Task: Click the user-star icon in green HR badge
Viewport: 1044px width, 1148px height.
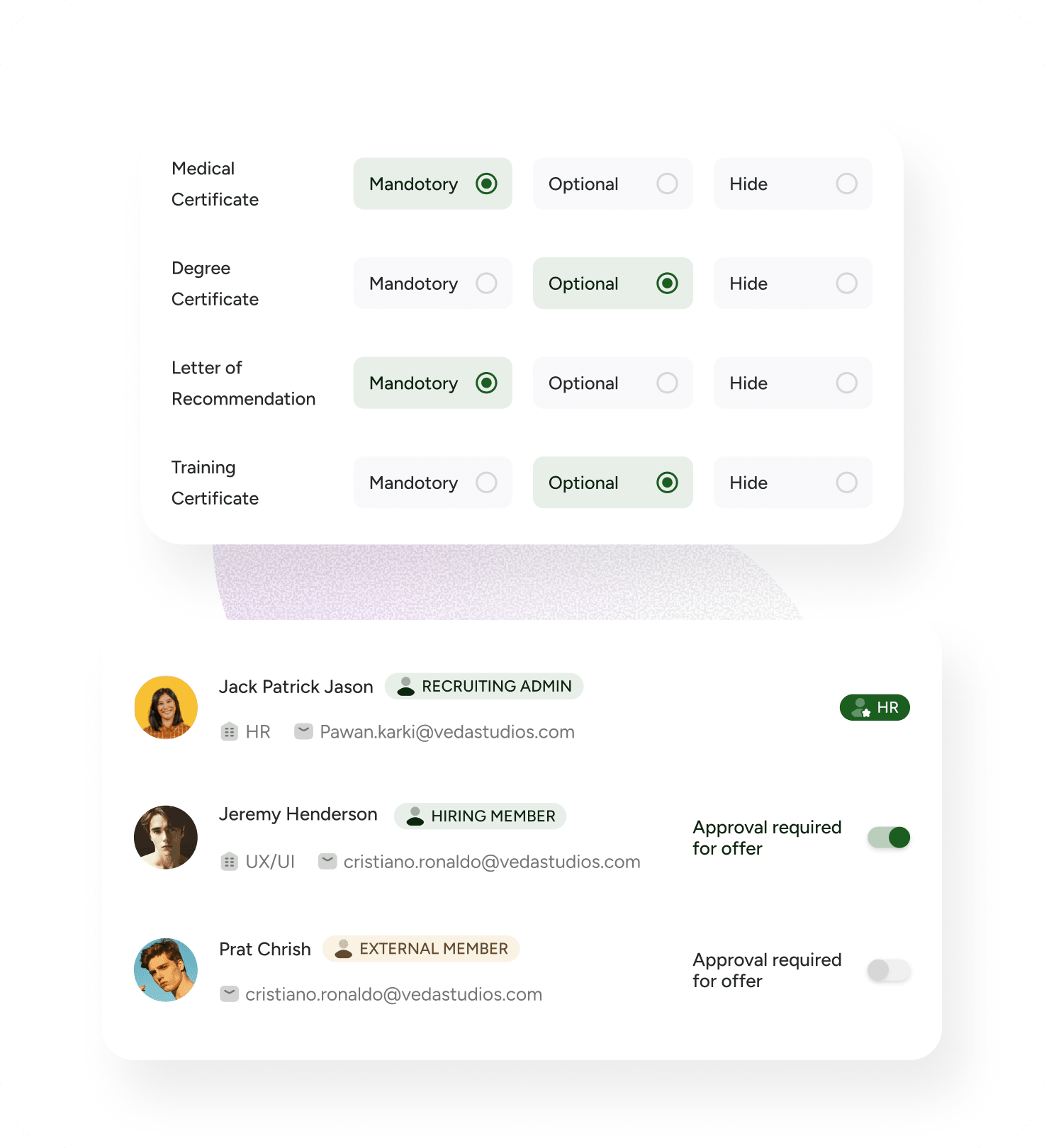Action: 861,707
